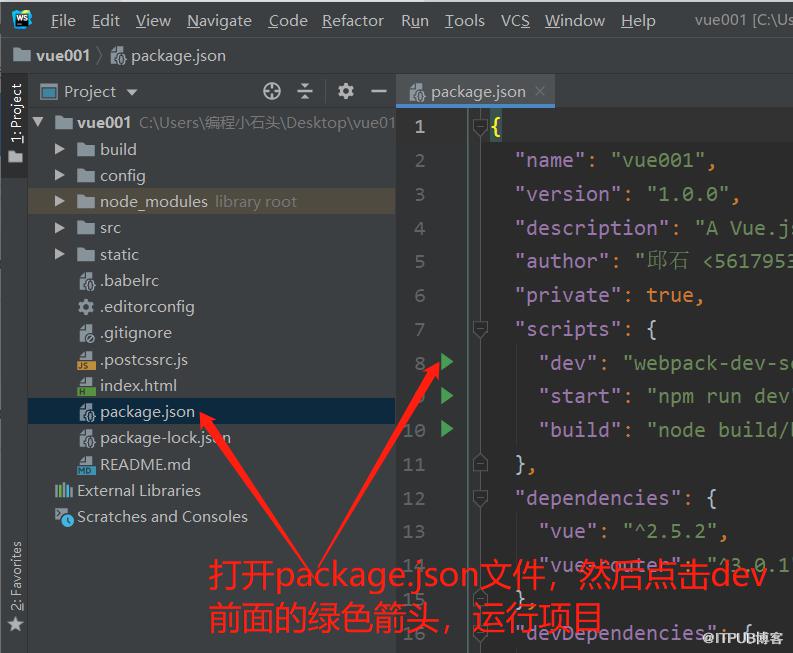
Task: Fold the dependencies block at line 12
Action: click(x=479, y=498)
